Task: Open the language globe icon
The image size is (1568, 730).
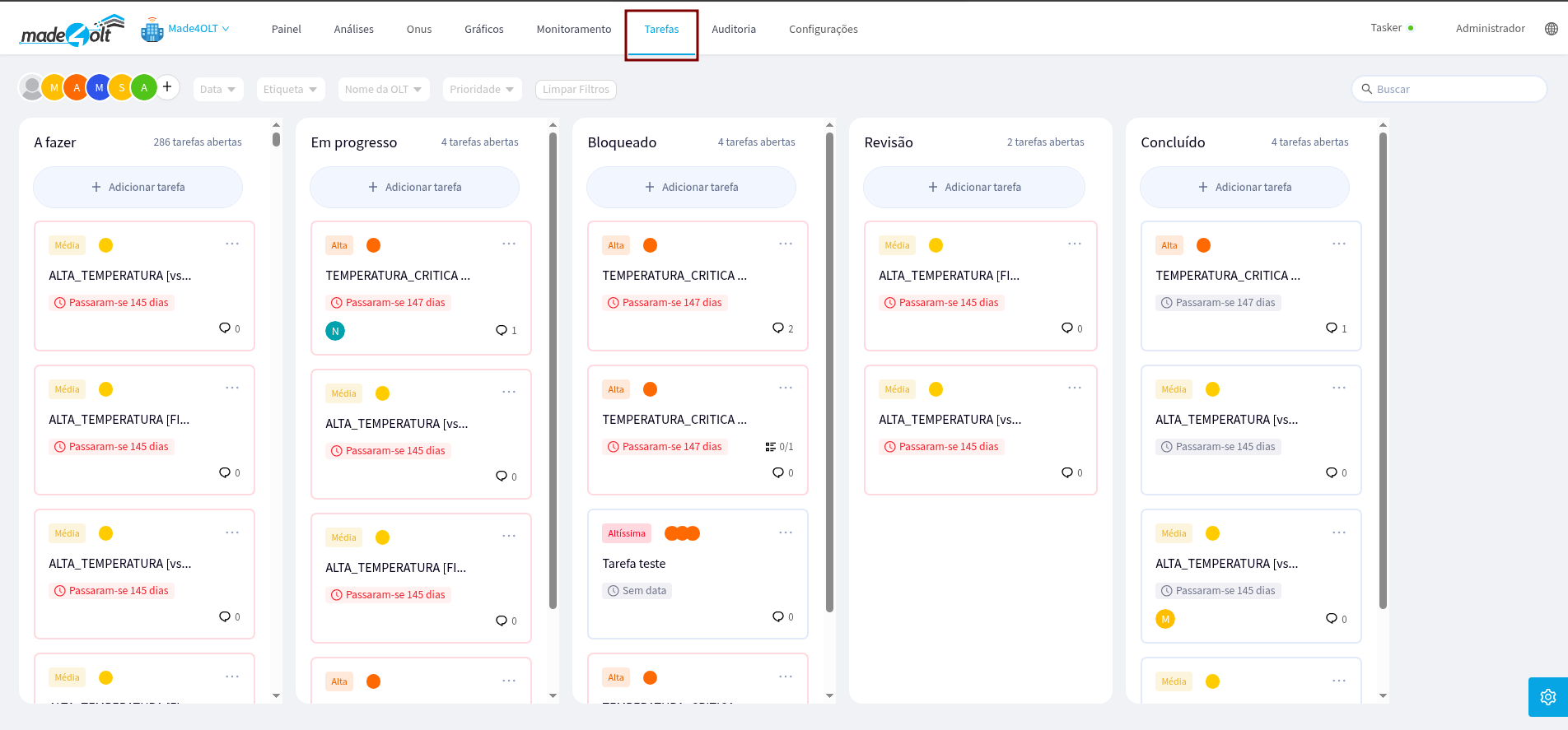Action: (x=1551, y=29)
